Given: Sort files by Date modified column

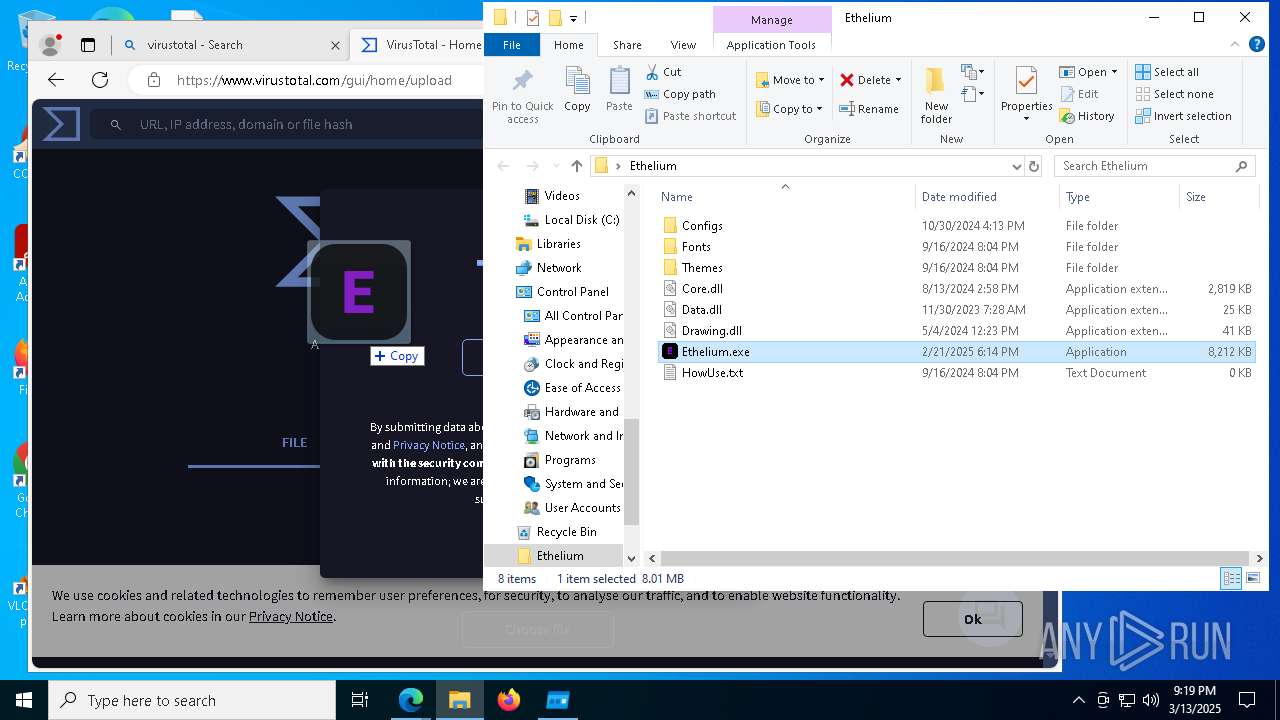Looking at the screenshot, I should pos(959,197).
